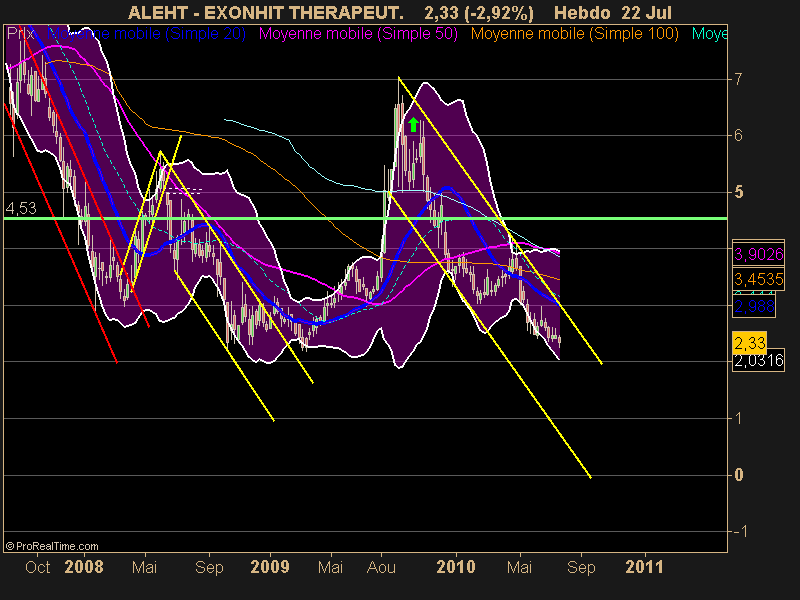Click the 'Oct' label on time axis
The width and height of the screenshot is (800, 600).
[38, 567]
